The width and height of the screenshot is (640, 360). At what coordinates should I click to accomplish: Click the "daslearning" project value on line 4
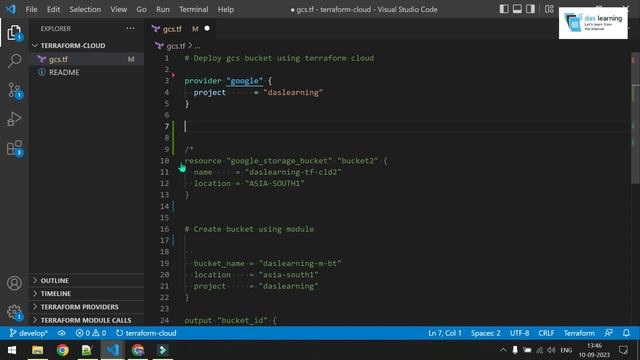coord(293,92)
